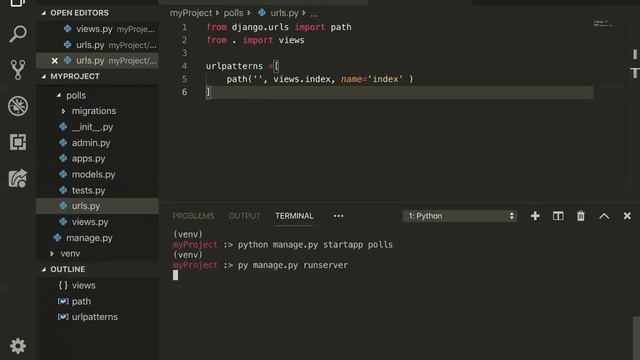The height and width of the screenshot is (360, 640).
Task: Click 'startapp polls' command text in terminal
Action: 358,244
